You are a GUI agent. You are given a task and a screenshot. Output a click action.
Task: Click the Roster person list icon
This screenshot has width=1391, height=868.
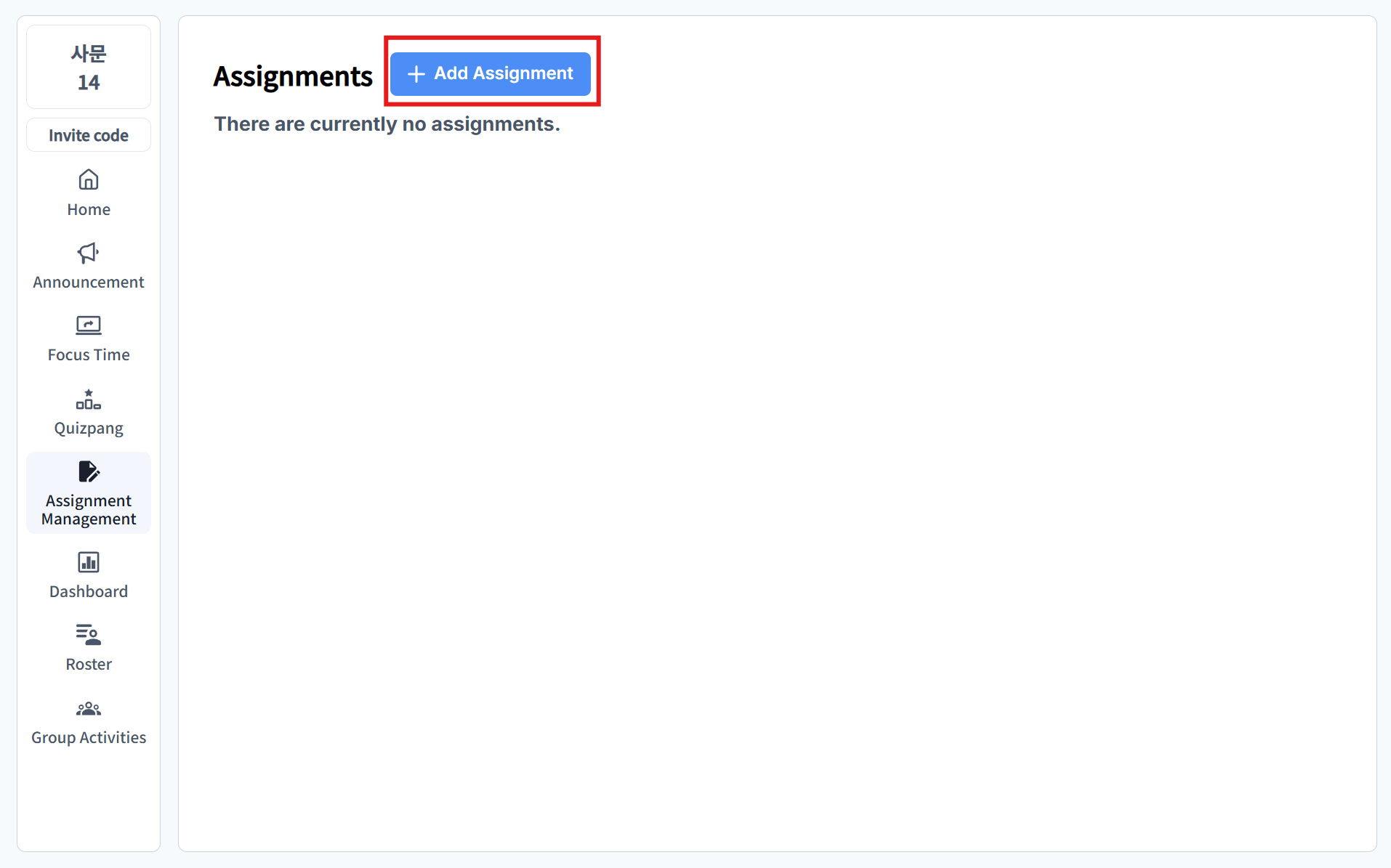pyautogui.click(x=89, y=635)
